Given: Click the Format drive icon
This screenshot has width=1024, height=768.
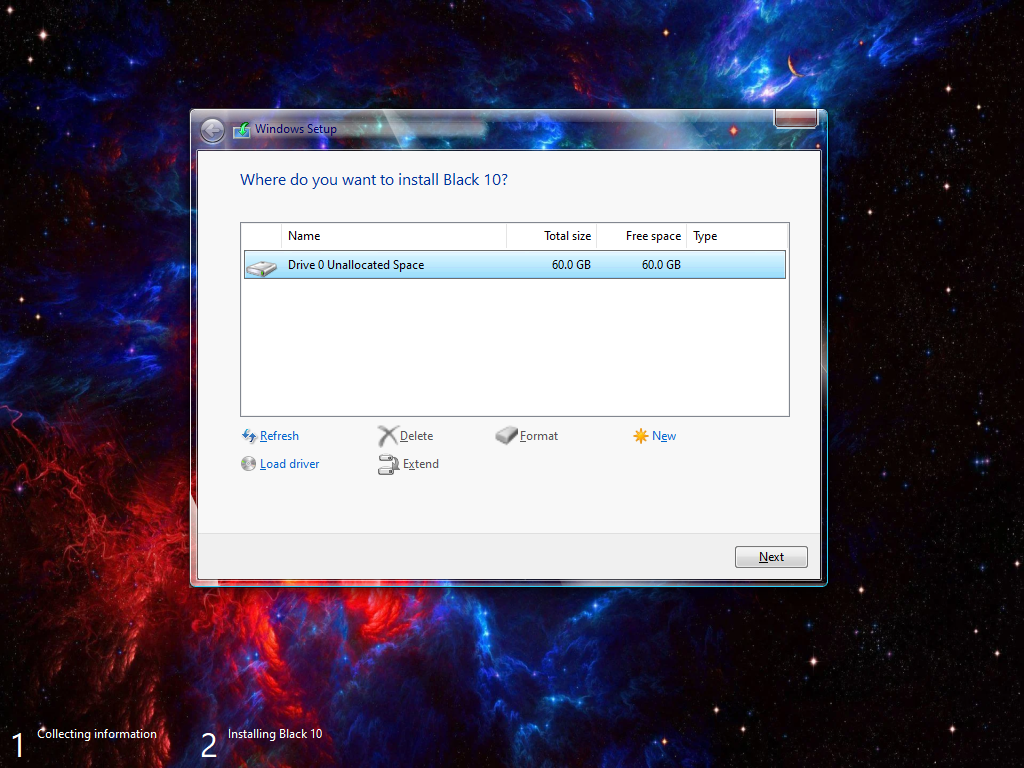Looking at the screenshot, I should (x=506, y=435).
